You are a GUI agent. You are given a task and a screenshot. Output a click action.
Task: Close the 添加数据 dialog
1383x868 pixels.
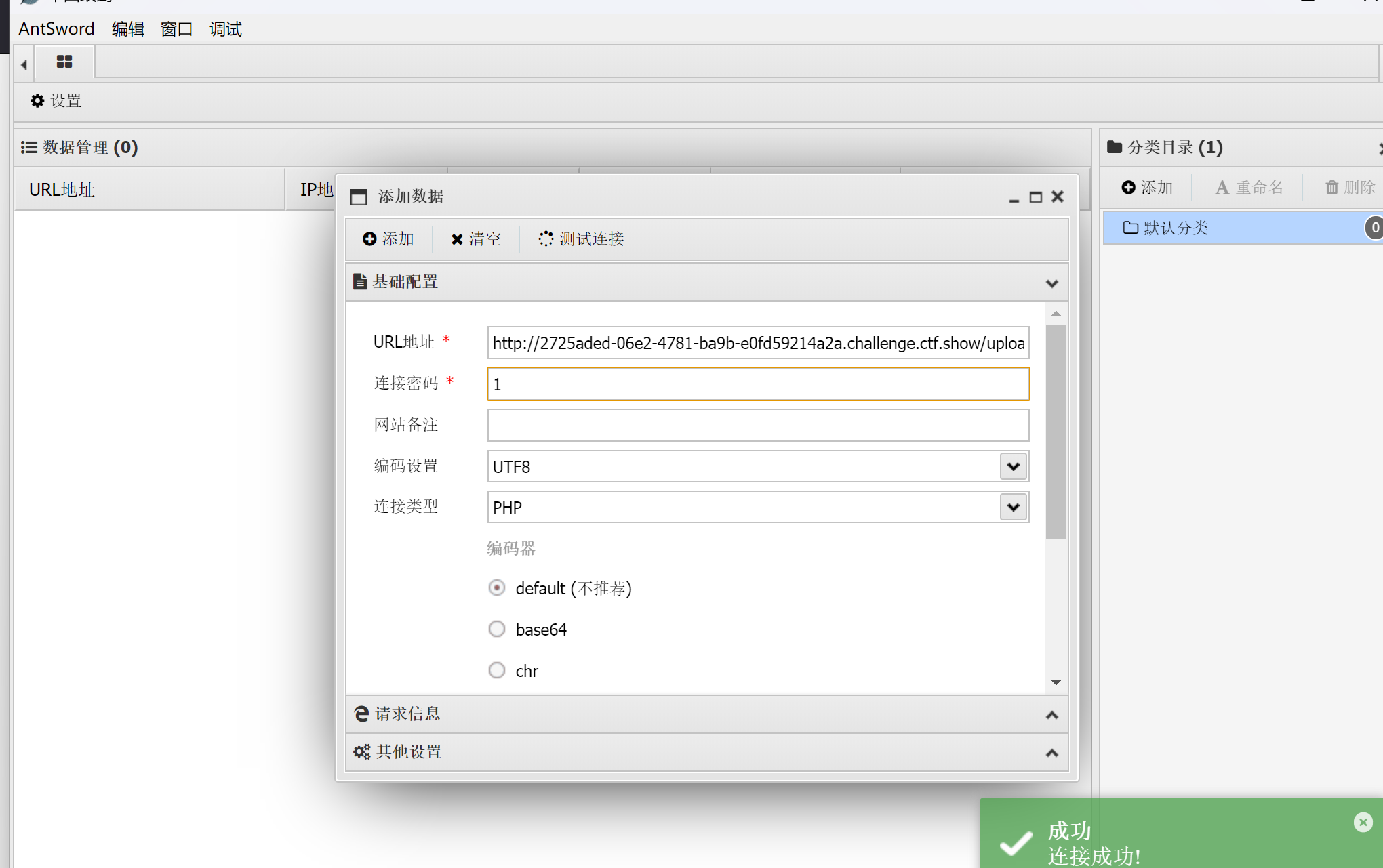[1058, 197]
